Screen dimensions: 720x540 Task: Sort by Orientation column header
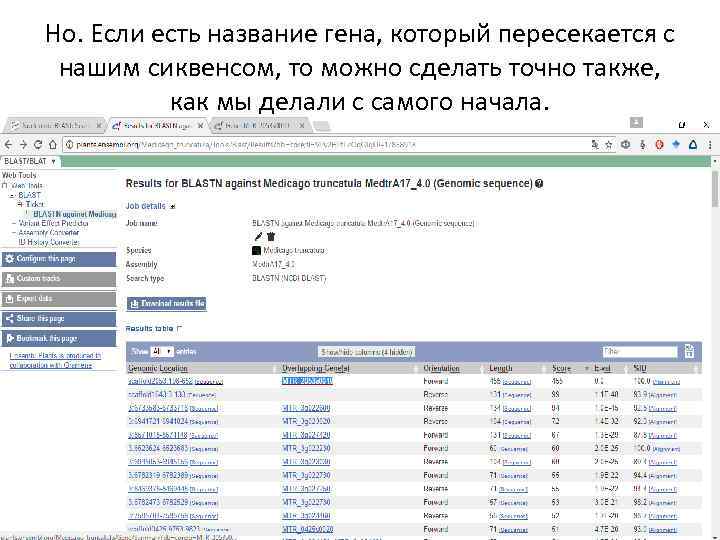click(441, 368)
